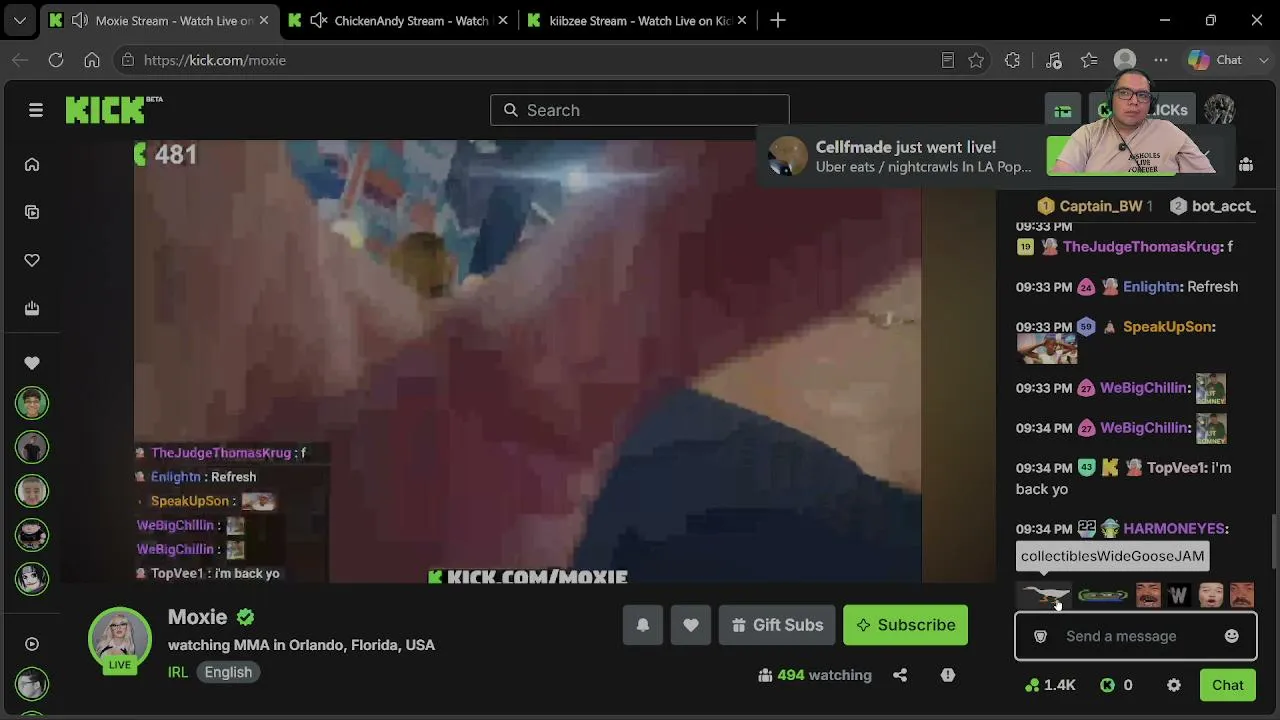Open the user profile avatar on Kick header
This screenshot has height=720, width=1280.
coord(1220,110)
